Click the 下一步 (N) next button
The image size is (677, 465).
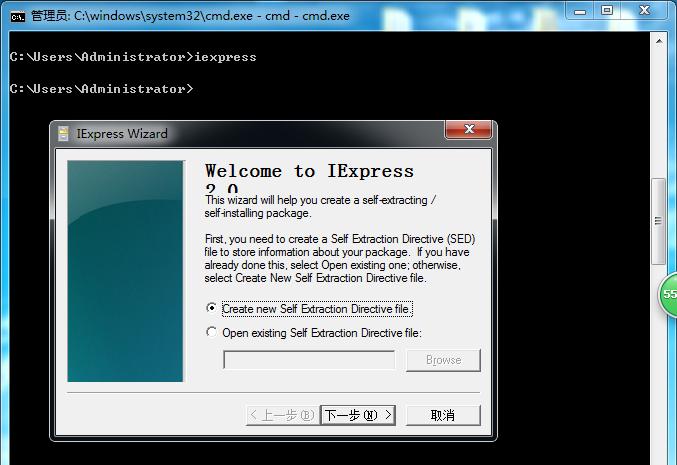[357, 415]
